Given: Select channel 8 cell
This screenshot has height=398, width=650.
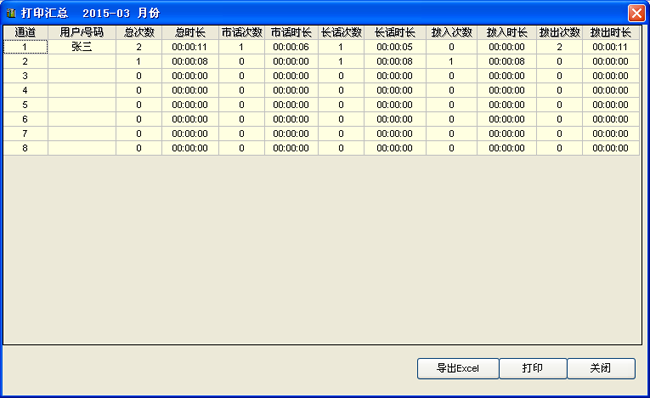Looking at the screenshot, I should [25, 148].
